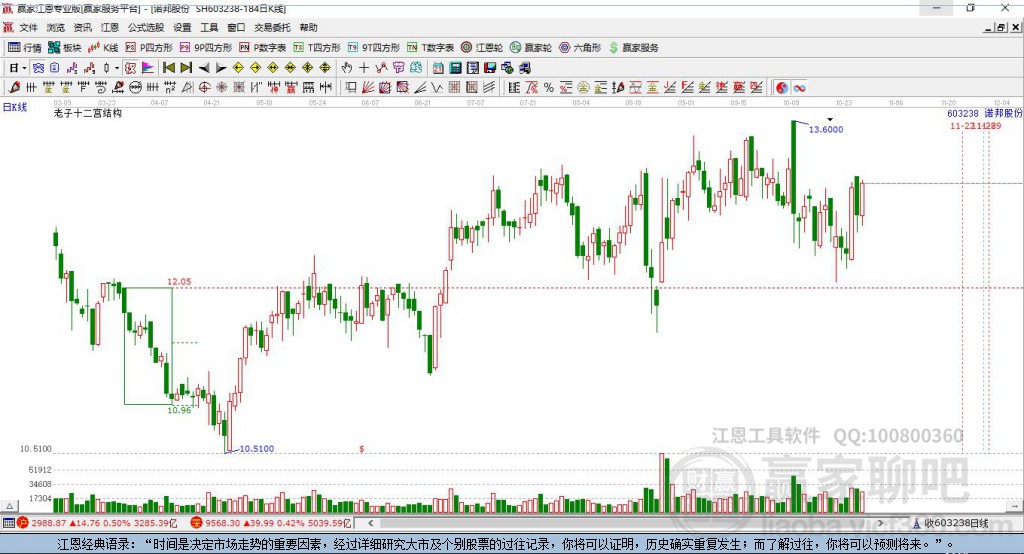Open the 行情 quotes view
The width and height of the screenshot is (1024, 554).
[x=25, y=48]
